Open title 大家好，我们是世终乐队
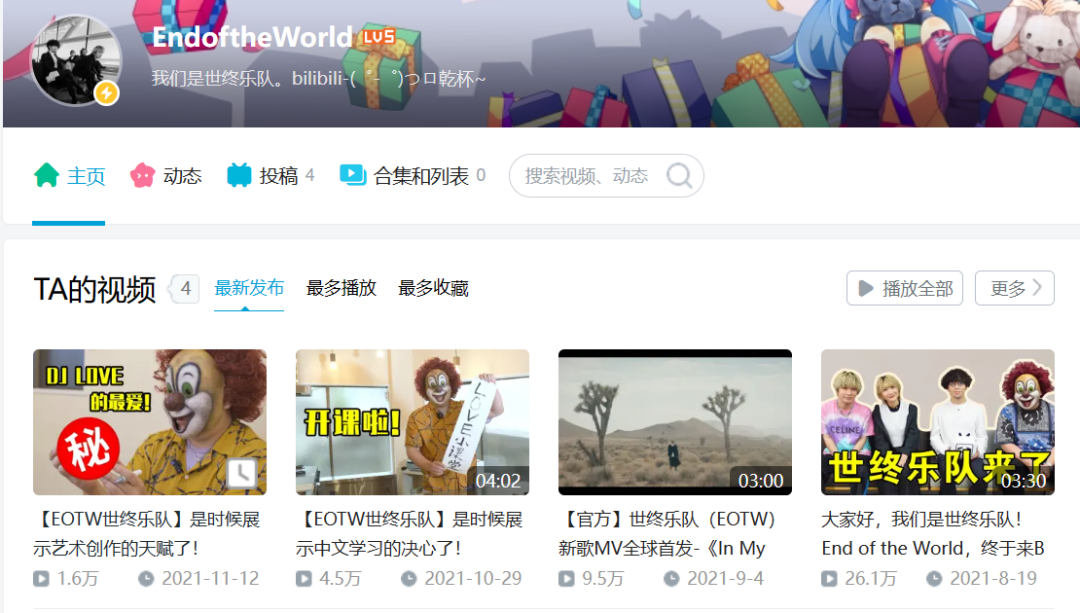1080x613 pixels. 933,534
